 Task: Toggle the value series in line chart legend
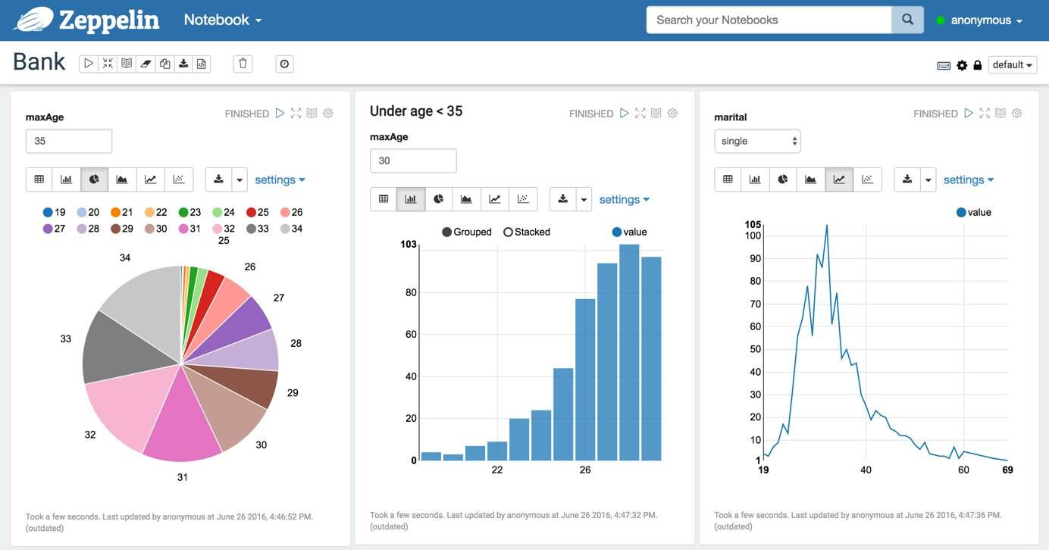[974, 212]
